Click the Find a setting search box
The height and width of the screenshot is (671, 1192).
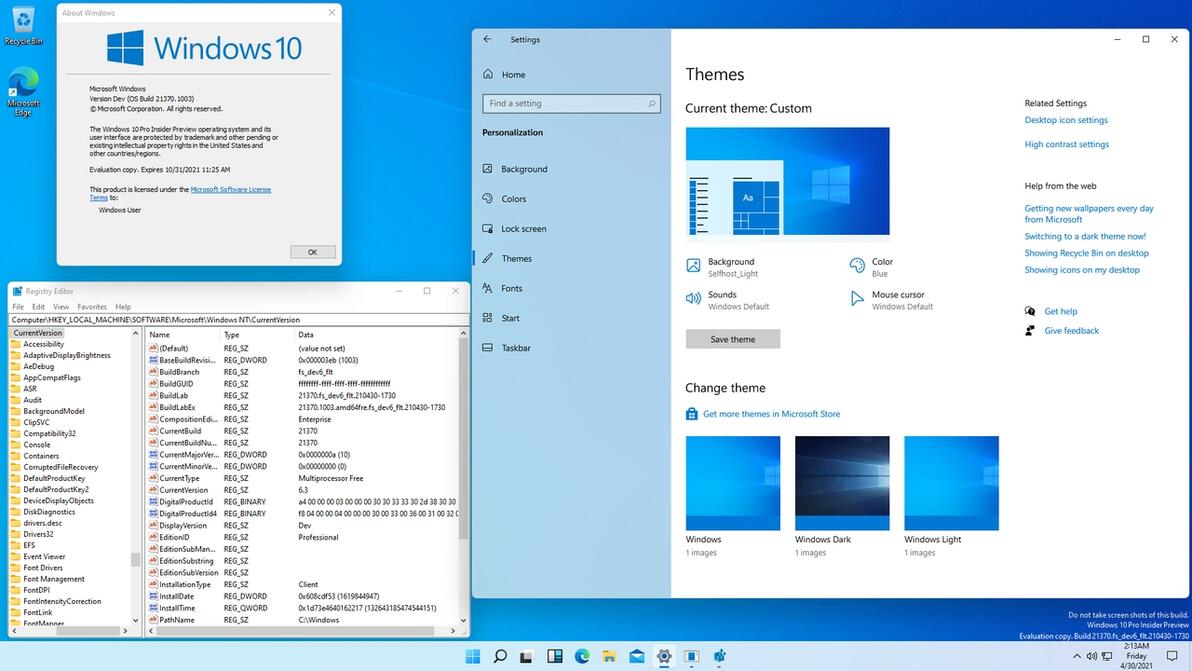pyautogui.click(x=571, y=103)
